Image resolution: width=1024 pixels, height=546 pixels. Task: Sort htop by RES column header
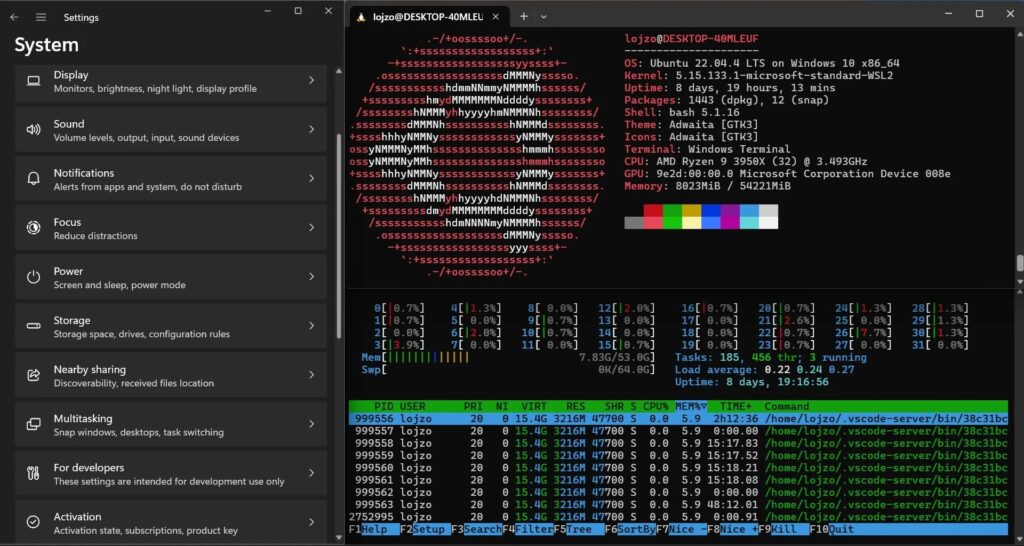tap(575, 406)
